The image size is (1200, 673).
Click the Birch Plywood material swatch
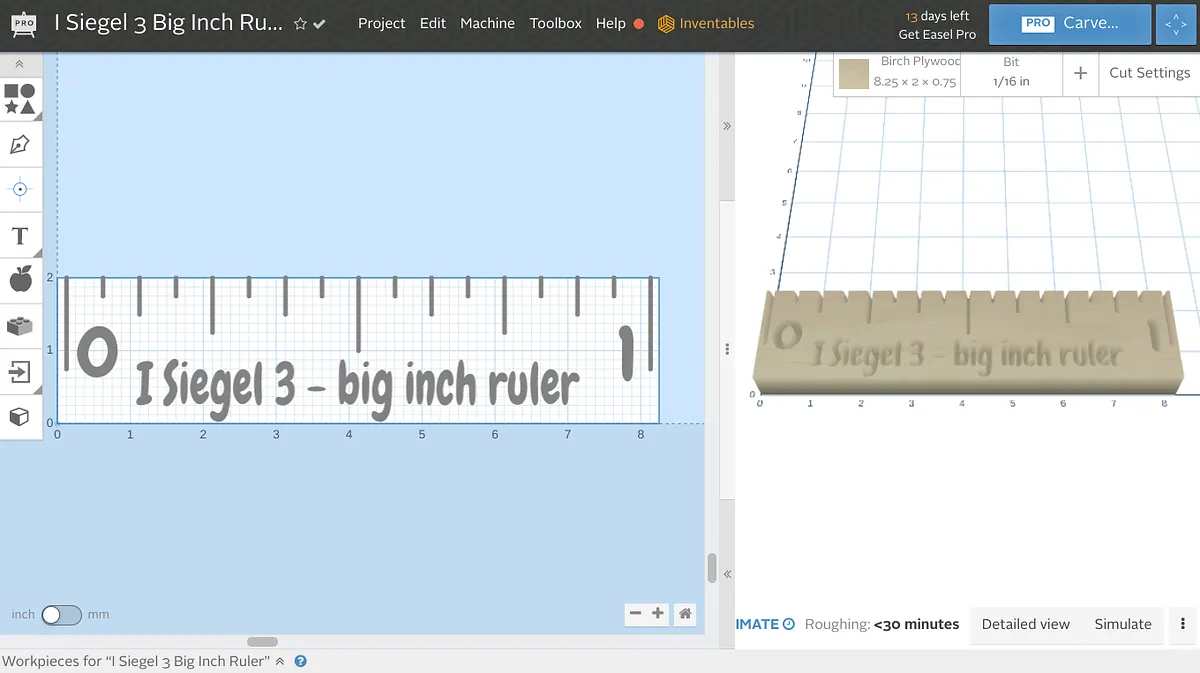coord(853,74)
